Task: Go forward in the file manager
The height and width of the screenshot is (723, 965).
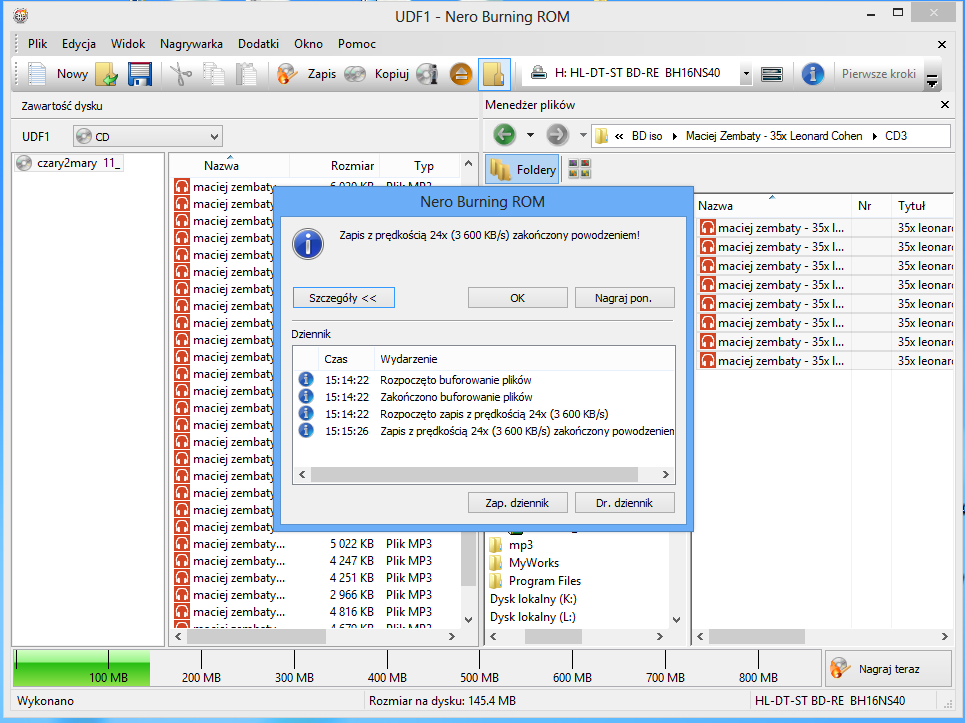Action: [557, 135]
